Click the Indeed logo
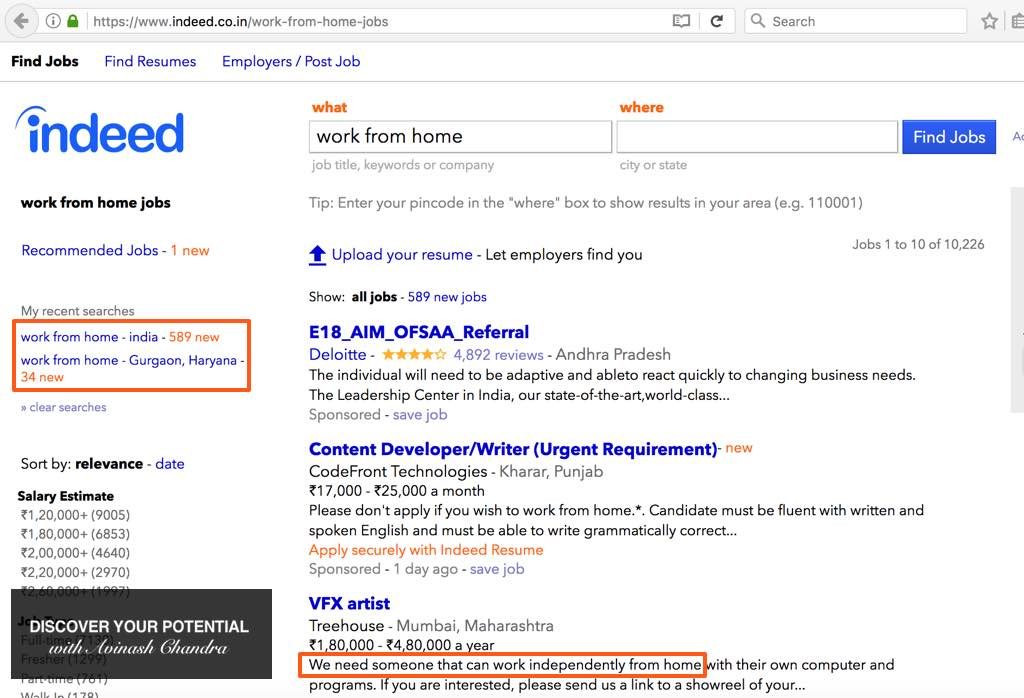 tap(100, 130)
